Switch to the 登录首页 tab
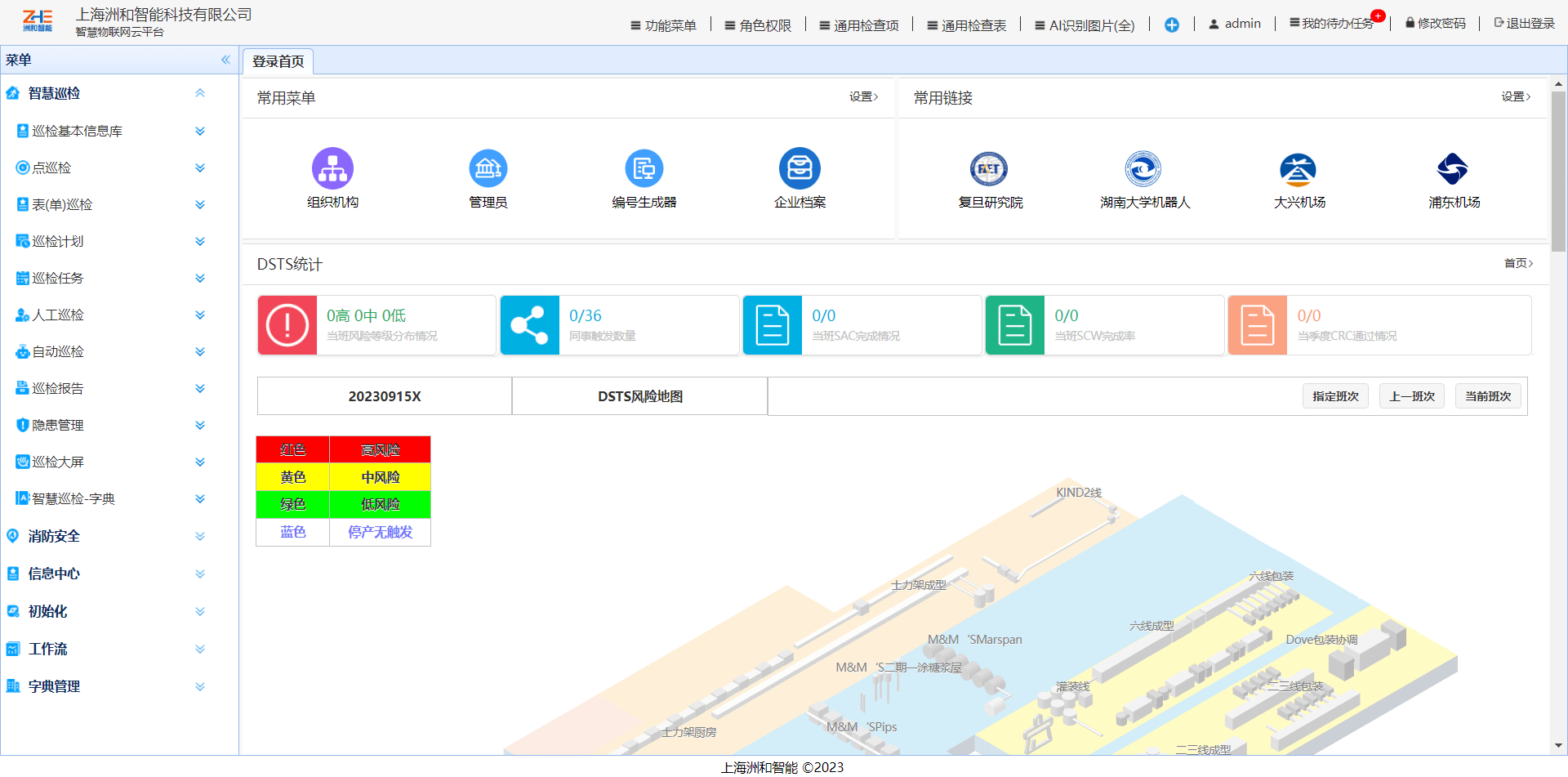Image resolution: width=1568 pixels, height=777 pixels. click(278, 61)
